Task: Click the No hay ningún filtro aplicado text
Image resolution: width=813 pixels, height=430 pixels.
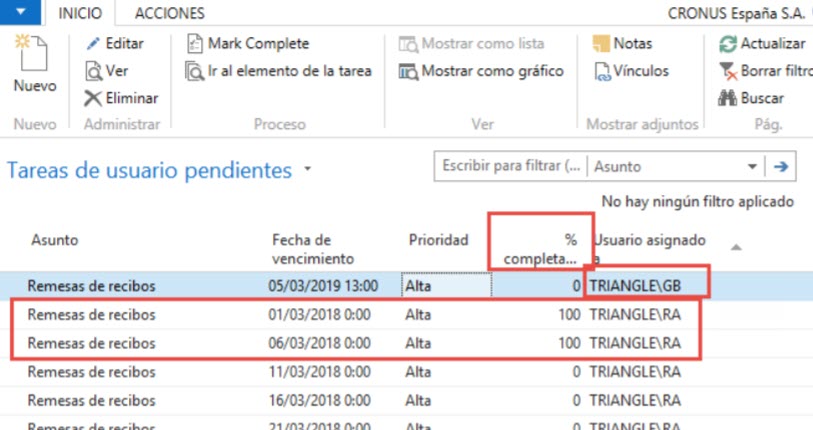Action: click(x=697, y=201)
